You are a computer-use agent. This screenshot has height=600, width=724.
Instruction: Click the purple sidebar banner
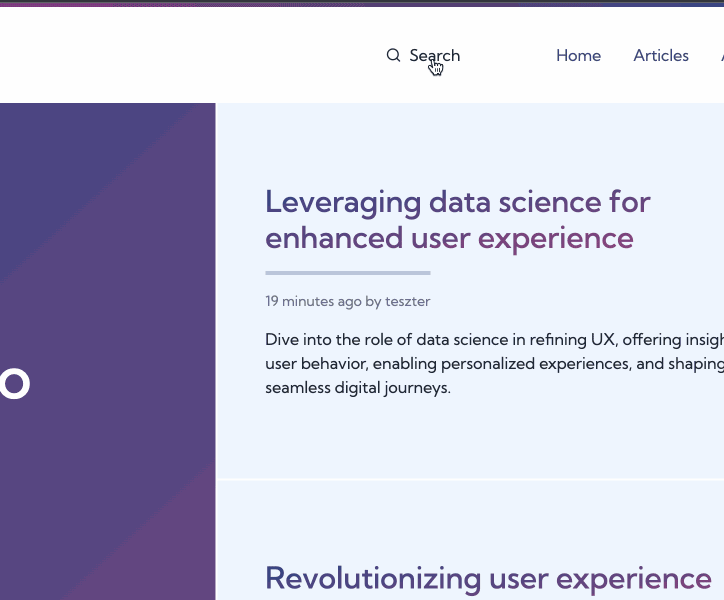108,351
